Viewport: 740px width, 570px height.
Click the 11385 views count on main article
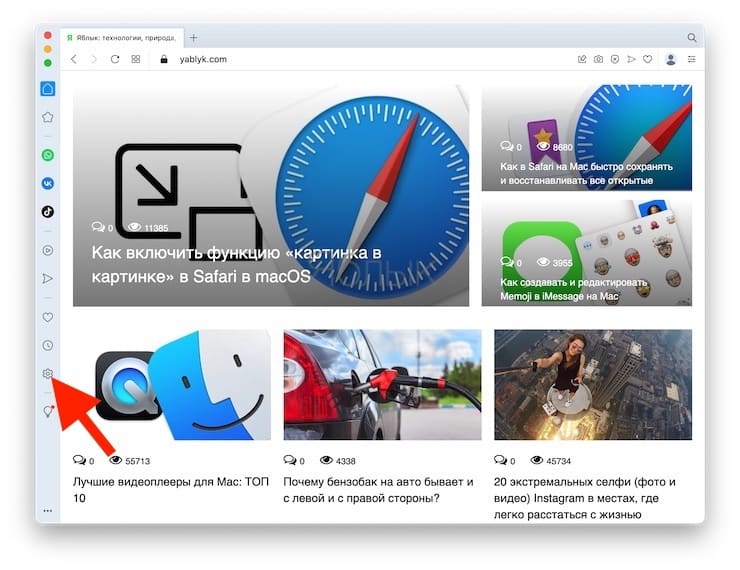[148, 228]
